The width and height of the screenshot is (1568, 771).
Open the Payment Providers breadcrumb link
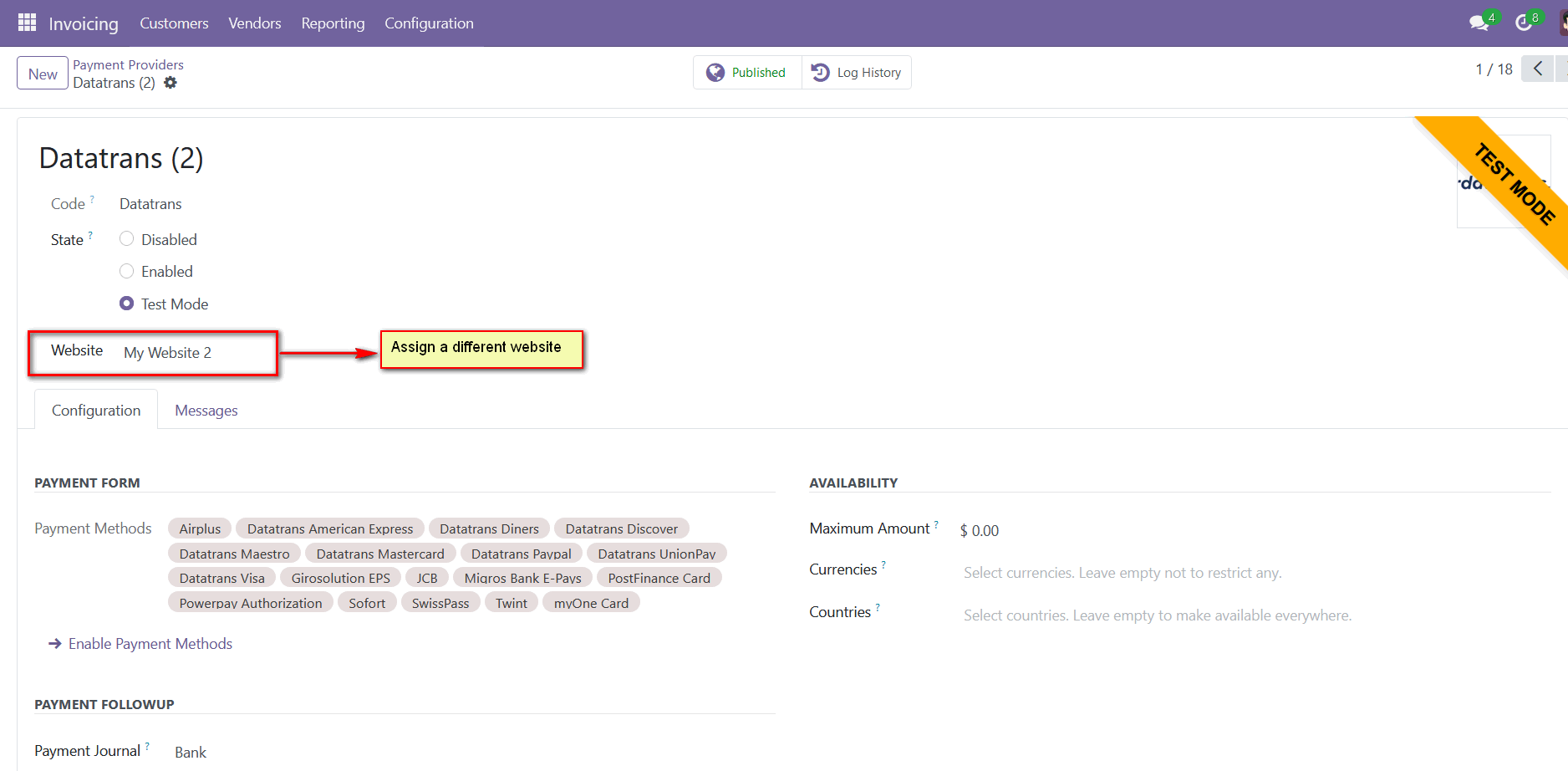pos(128,64)
